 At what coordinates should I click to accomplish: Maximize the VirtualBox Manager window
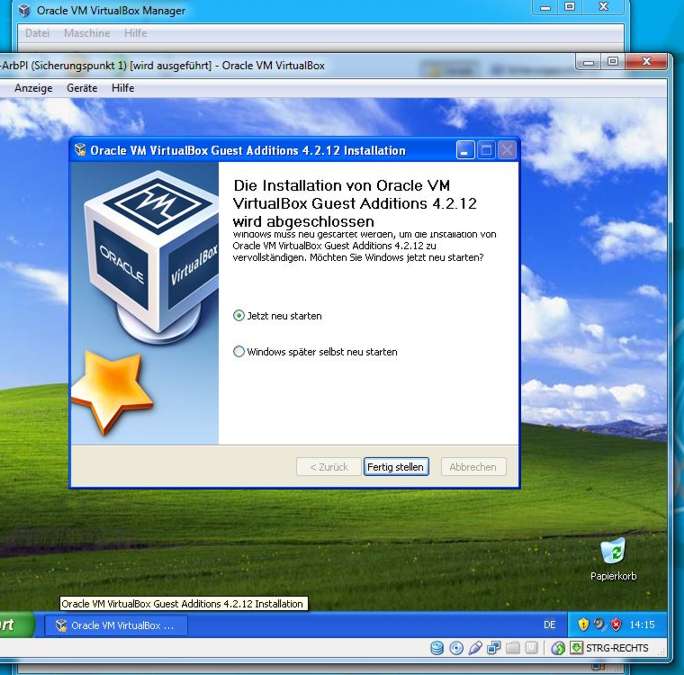tap(569, 7)
